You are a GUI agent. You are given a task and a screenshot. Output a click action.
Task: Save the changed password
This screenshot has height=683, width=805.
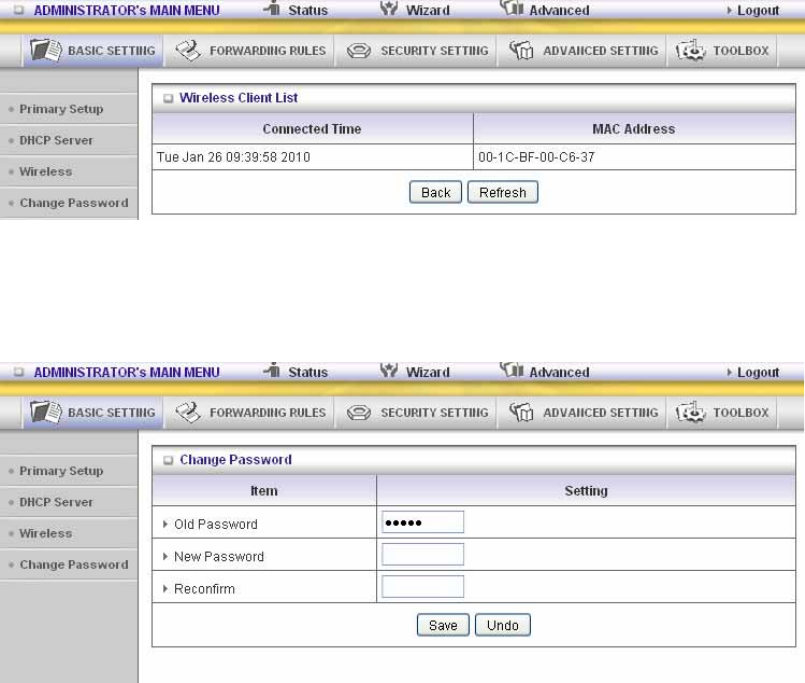coord(443,625)
